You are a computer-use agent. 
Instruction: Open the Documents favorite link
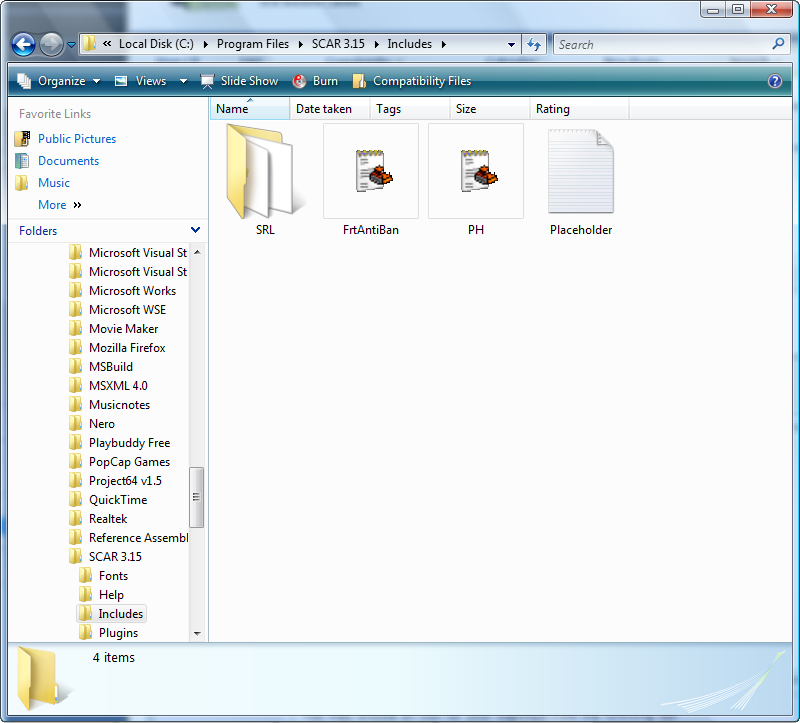pyautogui.click(x=68, y=161)
